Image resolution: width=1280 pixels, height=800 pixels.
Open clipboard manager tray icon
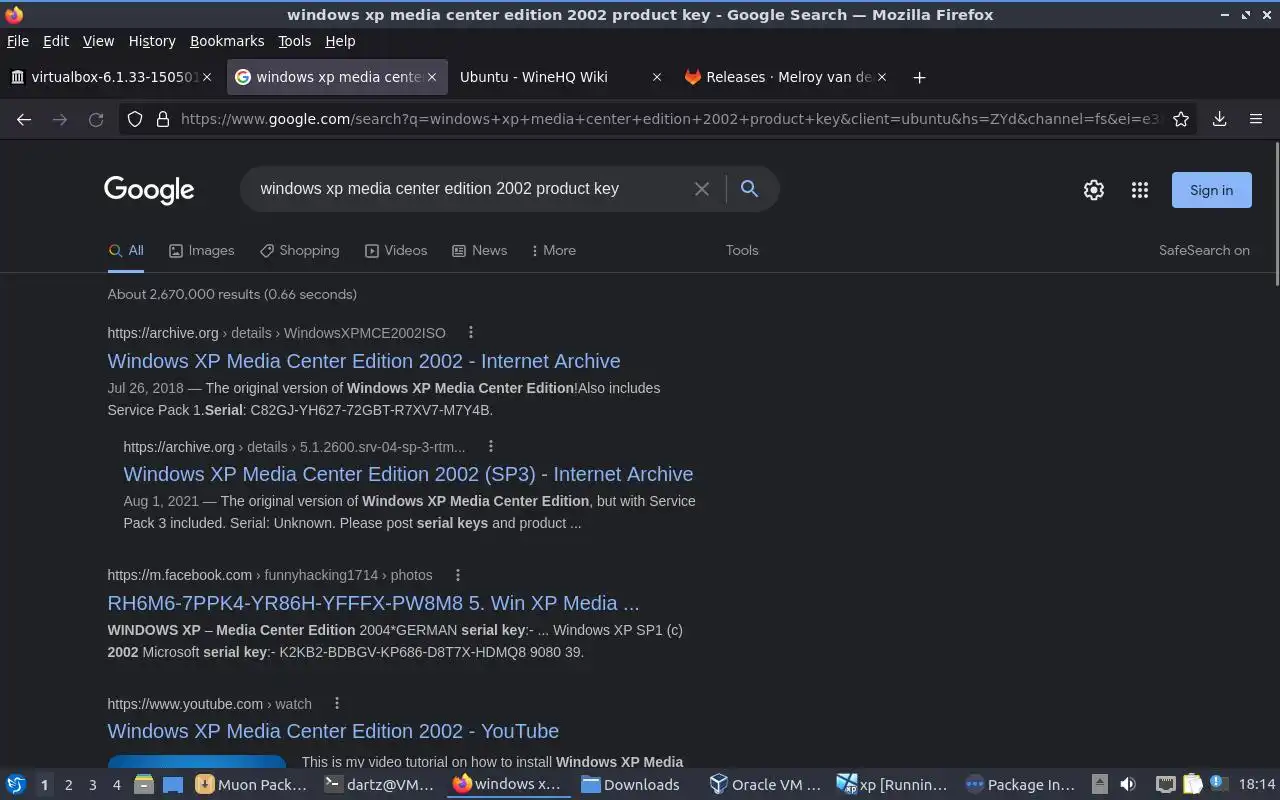[1192, 785]
